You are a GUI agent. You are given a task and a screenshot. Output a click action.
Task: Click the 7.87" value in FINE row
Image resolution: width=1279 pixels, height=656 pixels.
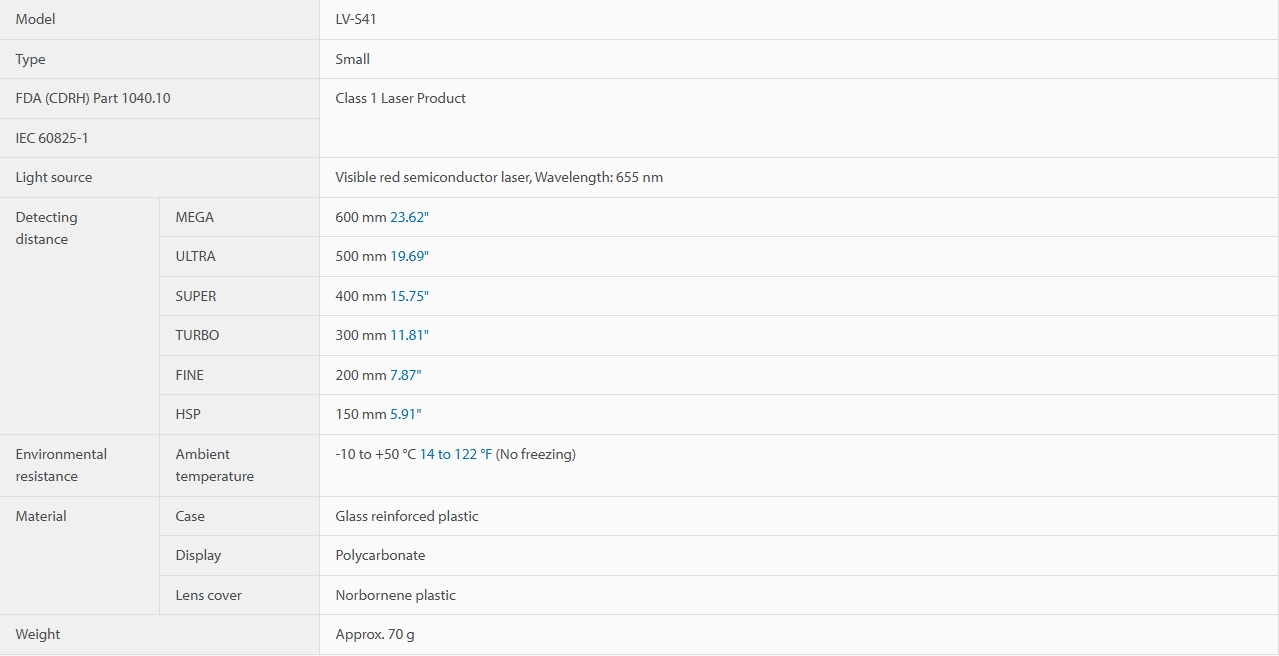405,375
